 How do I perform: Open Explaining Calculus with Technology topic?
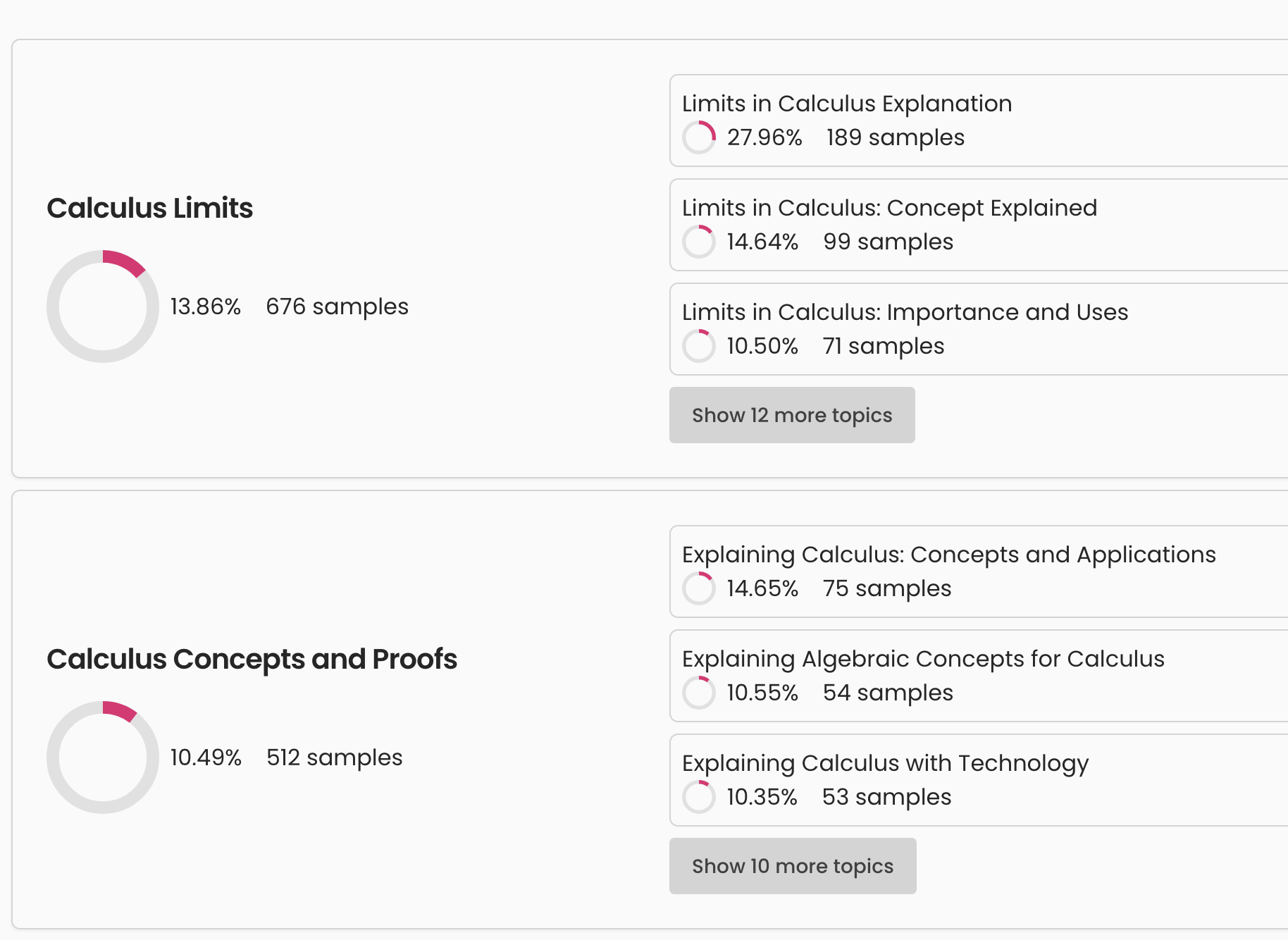(885, 763)
